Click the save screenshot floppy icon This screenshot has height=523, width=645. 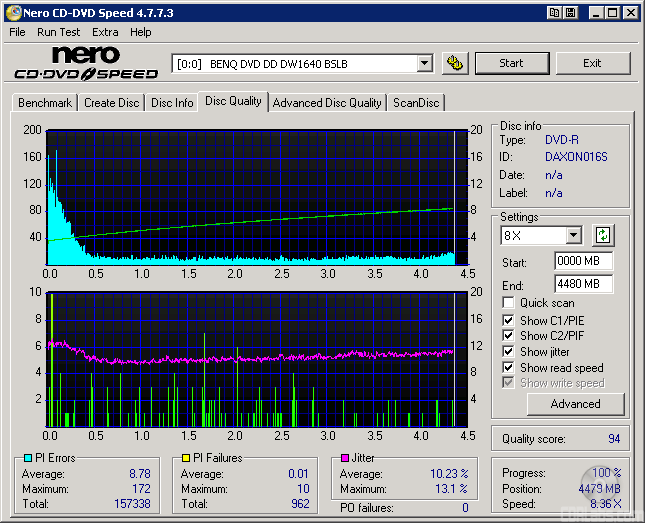coord(570,13)
